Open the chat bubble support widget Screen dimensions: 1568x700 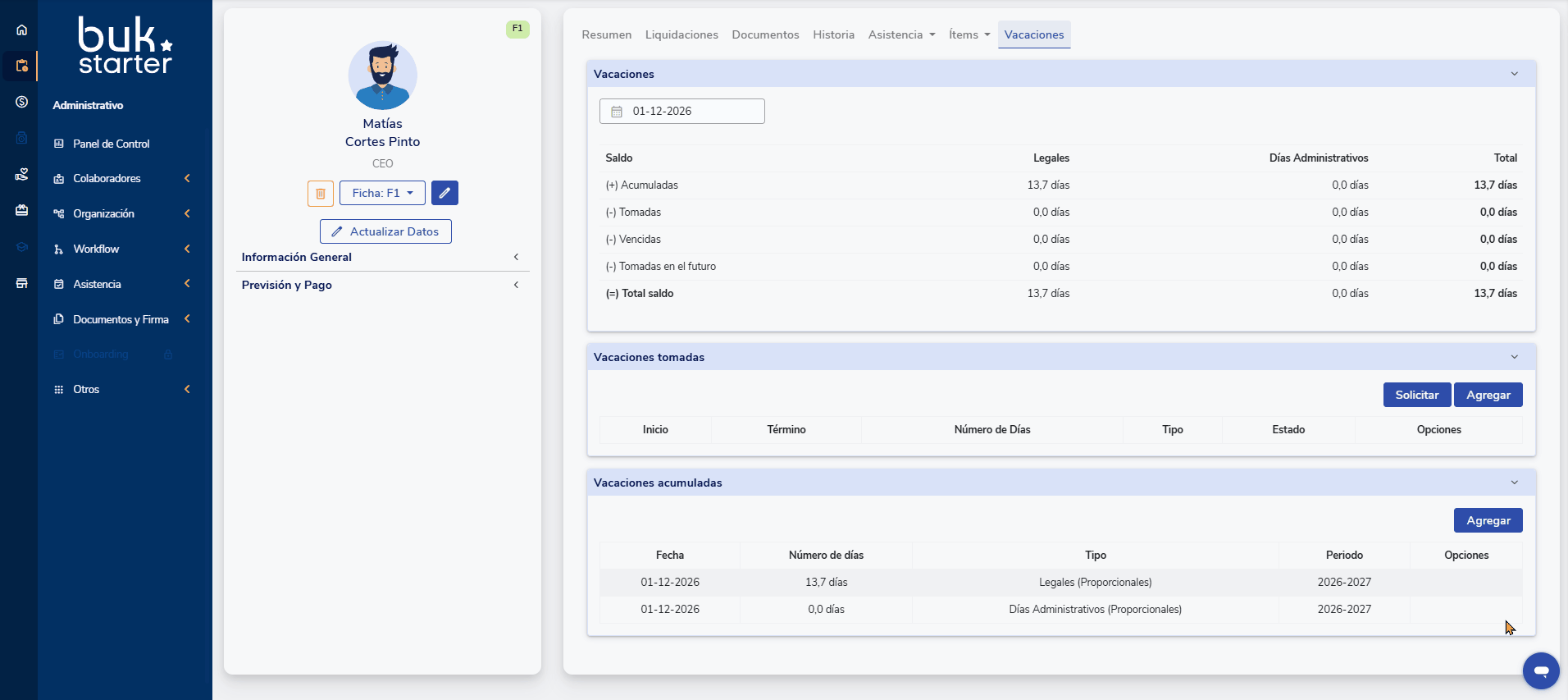click(x=1540, y=670)
